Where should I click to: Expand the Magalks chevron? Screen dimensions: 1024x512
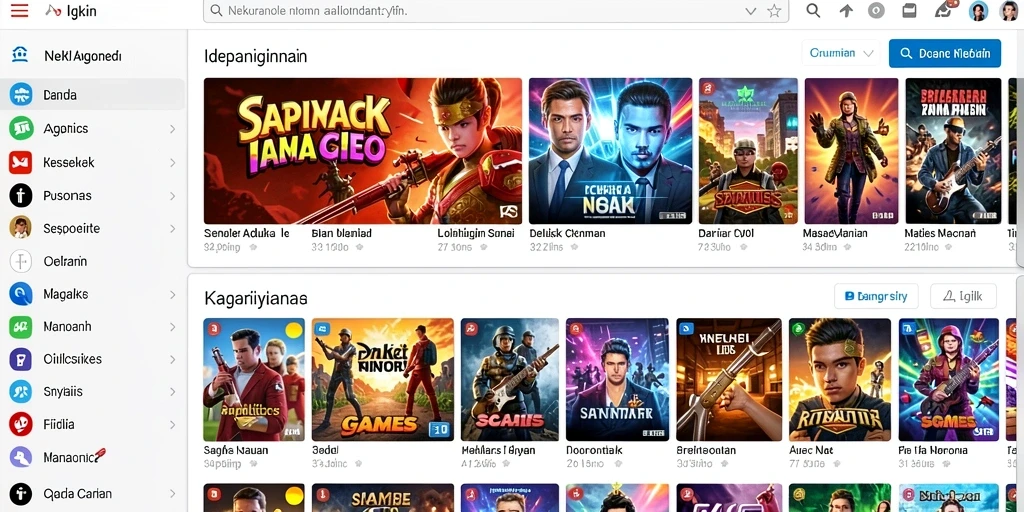172,295
